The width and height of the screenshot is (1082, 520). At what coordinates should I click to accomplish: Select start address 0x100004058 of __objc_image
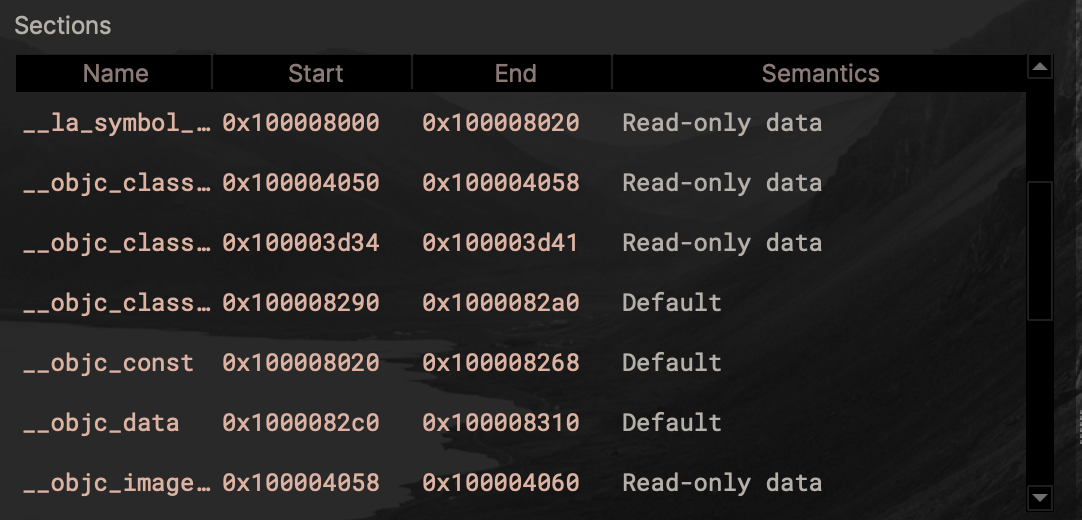pos(301,483)
